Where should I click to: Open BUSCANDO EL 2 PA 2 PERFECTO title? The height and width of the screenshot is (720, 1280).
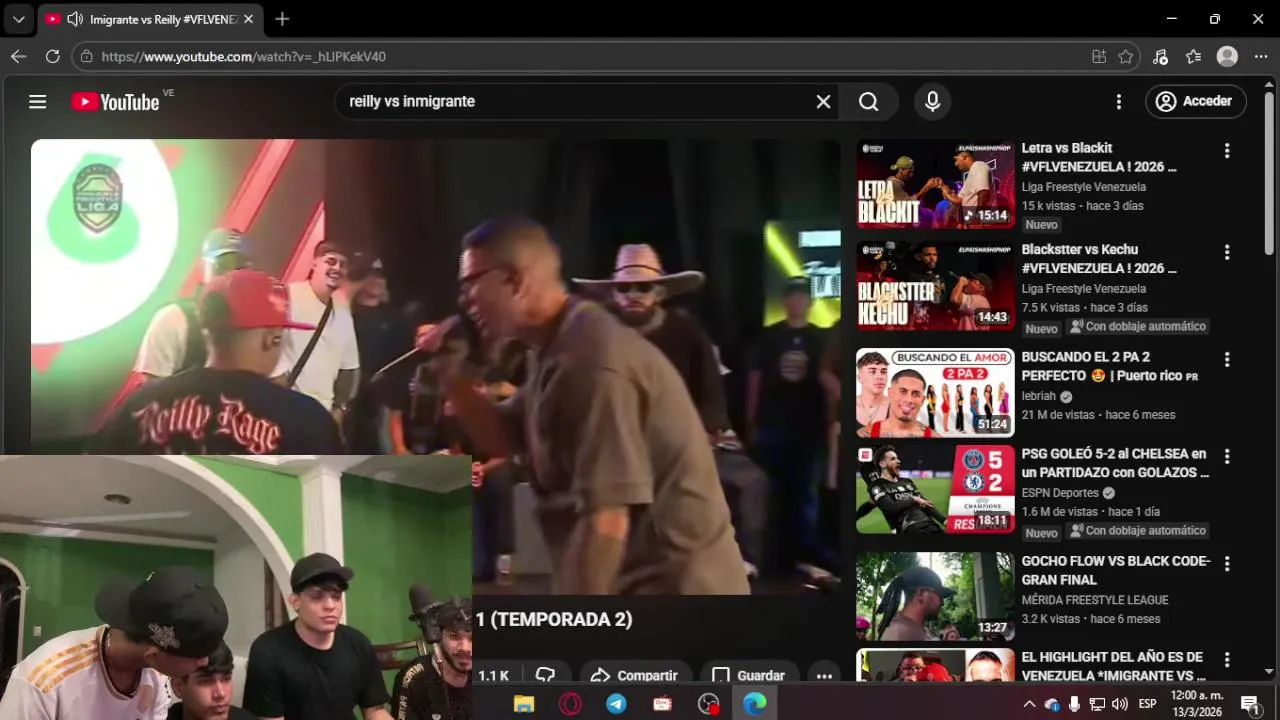point(1109,366)
